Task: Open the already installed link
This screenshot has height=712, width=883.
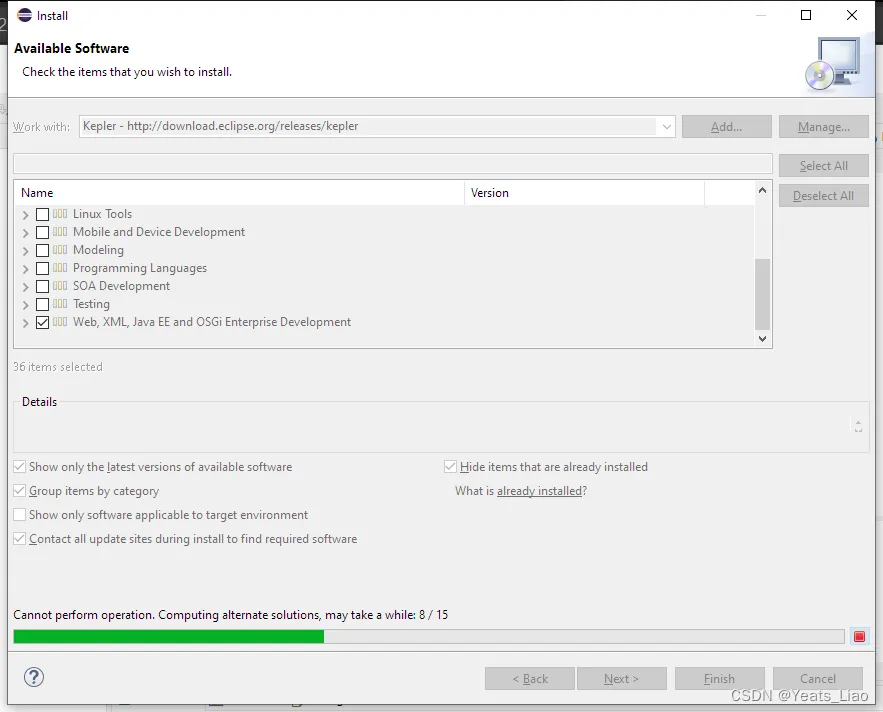Action: 539,491
